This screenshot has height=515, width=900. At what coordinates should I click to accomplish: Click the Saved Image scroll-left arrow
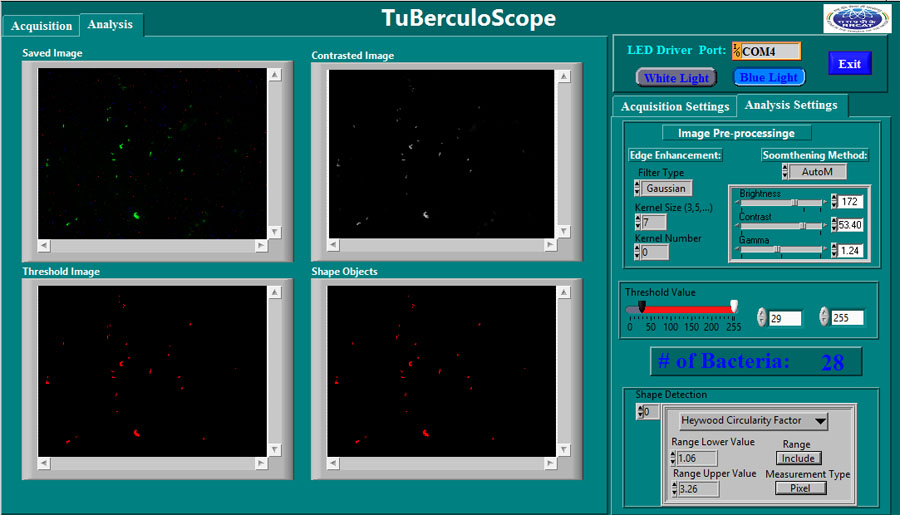point(44,245)
